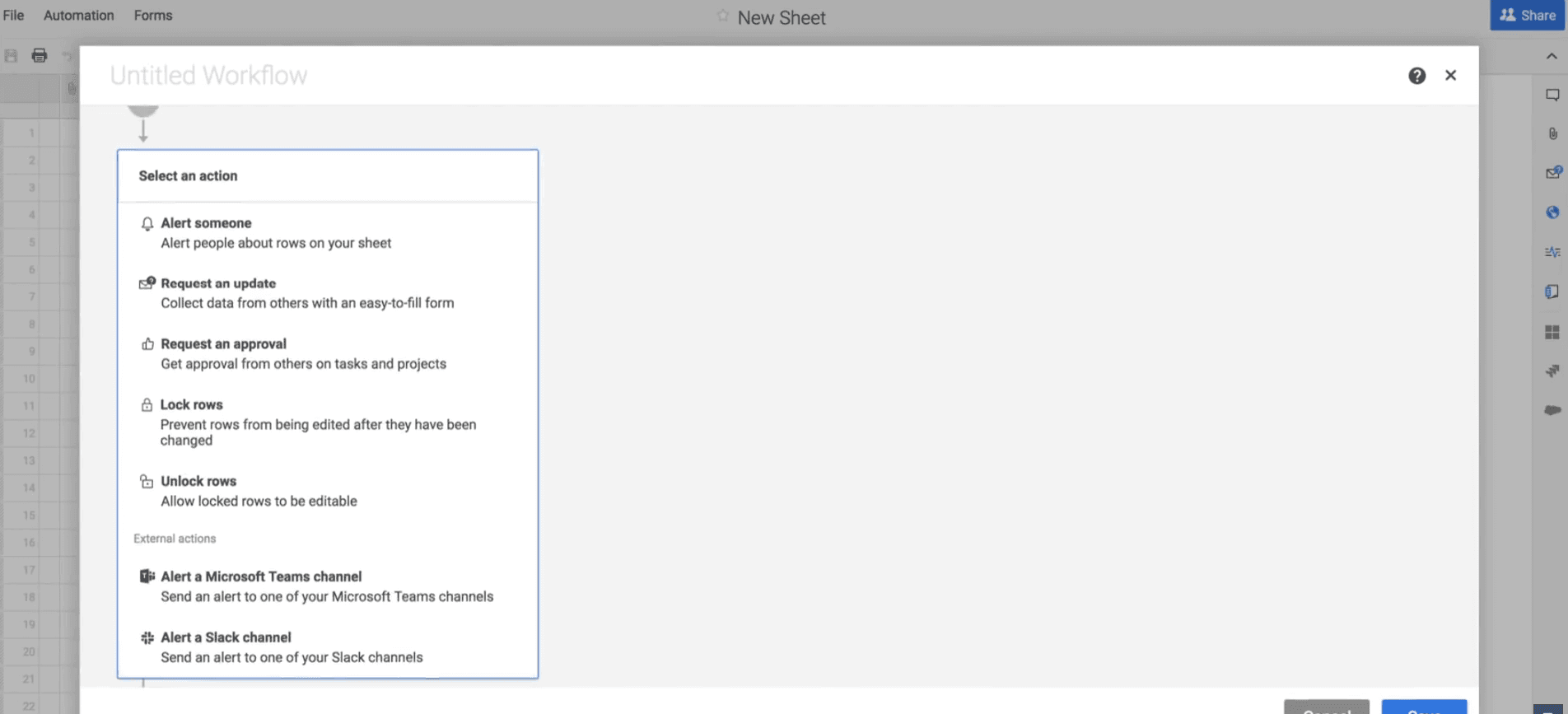Click the gray Cancel button
1568x714 pixels.
click(1327, 707)
